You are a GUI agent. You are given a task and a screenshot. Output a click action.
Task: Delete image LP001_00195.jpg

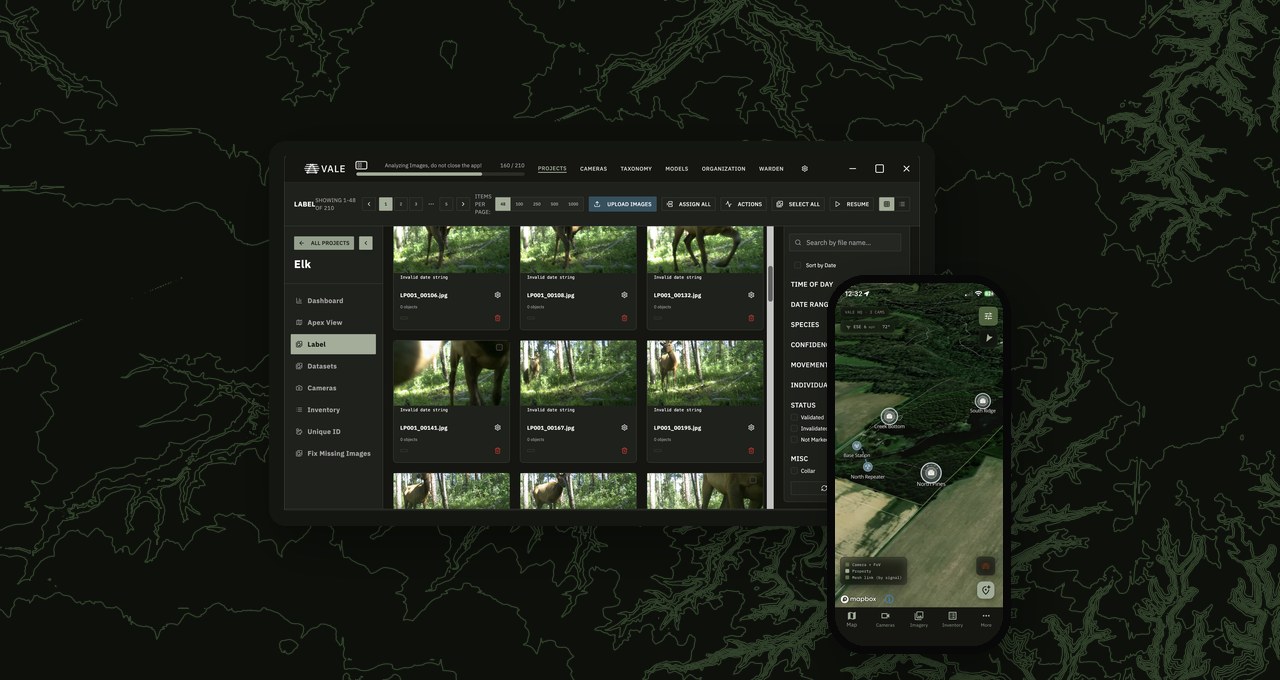coord(752,450)
